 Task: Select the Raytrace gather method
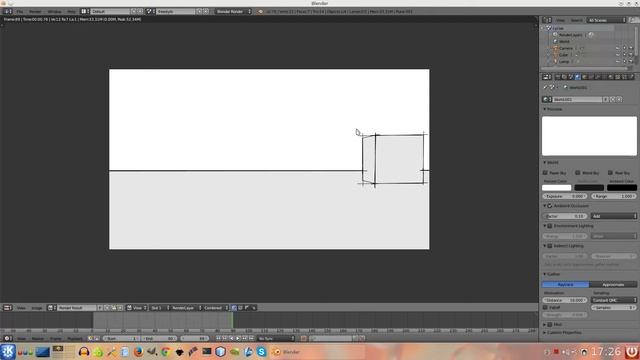pos(565,284)
